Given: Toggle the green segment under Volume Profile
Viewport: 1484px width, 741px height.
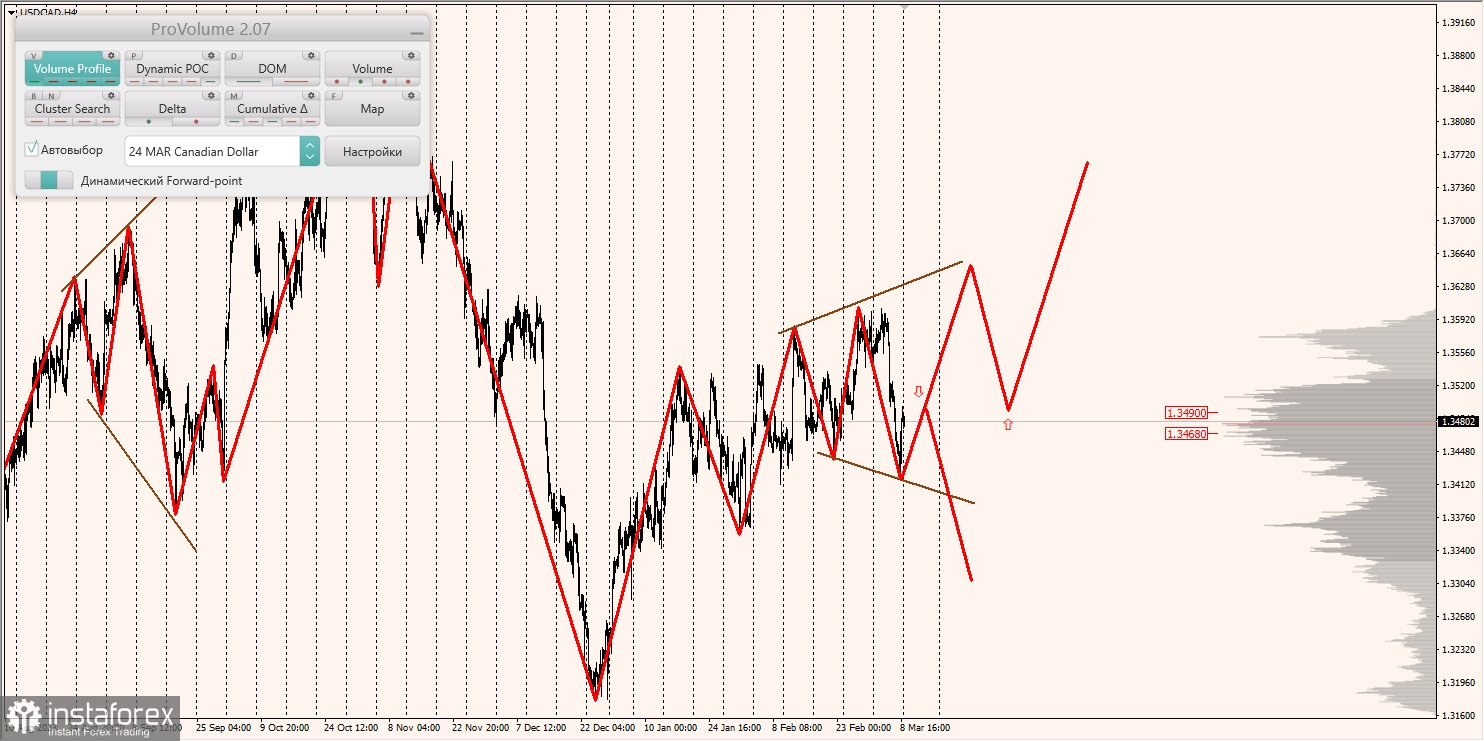Looking at the screenshot, I should tap(35, 81).
